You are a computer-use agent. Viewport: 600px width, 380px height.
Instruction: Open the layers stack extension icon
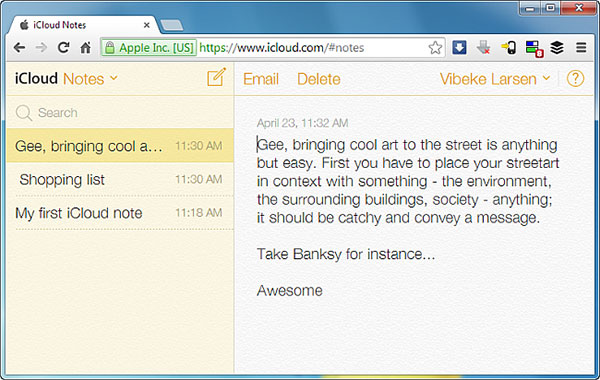557,48
